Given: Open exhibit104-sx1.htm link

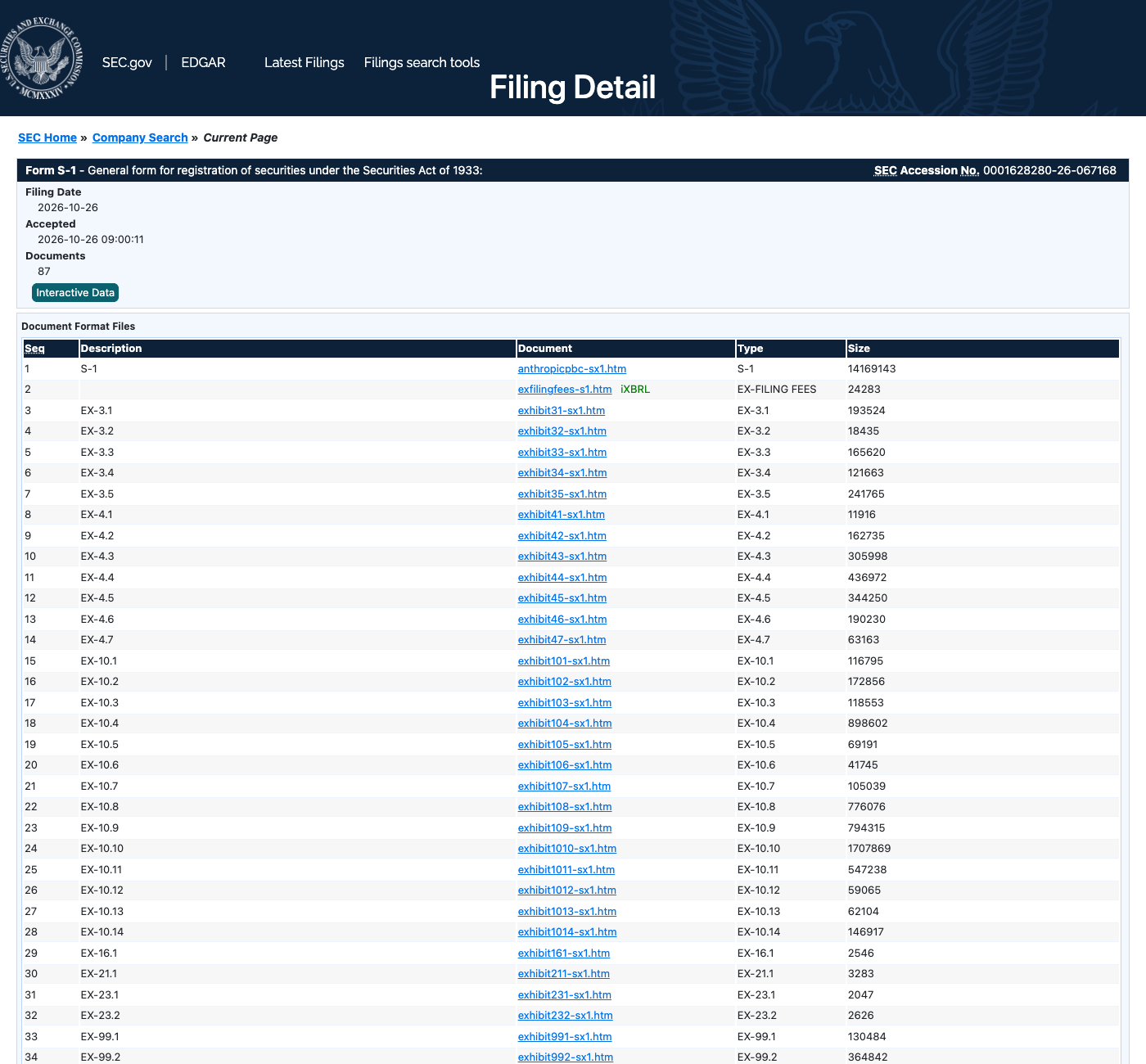Looking at the screenshot, I should [565, 724].
